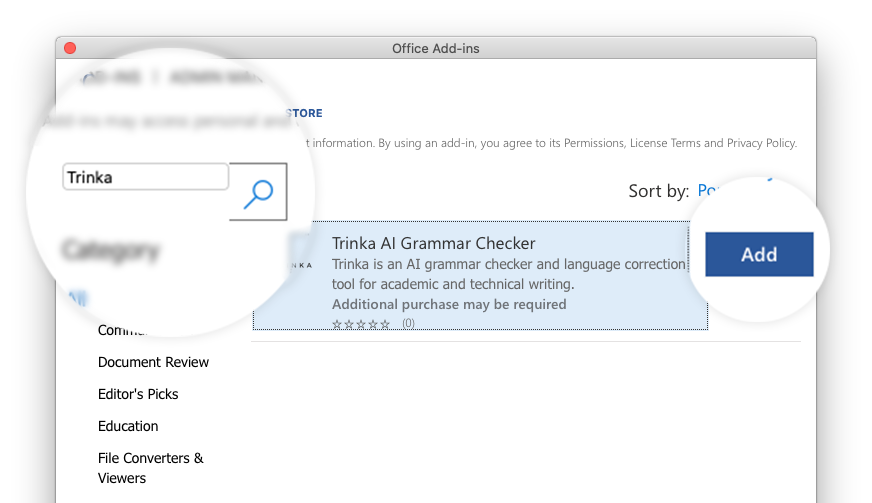
Task: Select File Converters & Viewers category
Action: pos(151,468)
